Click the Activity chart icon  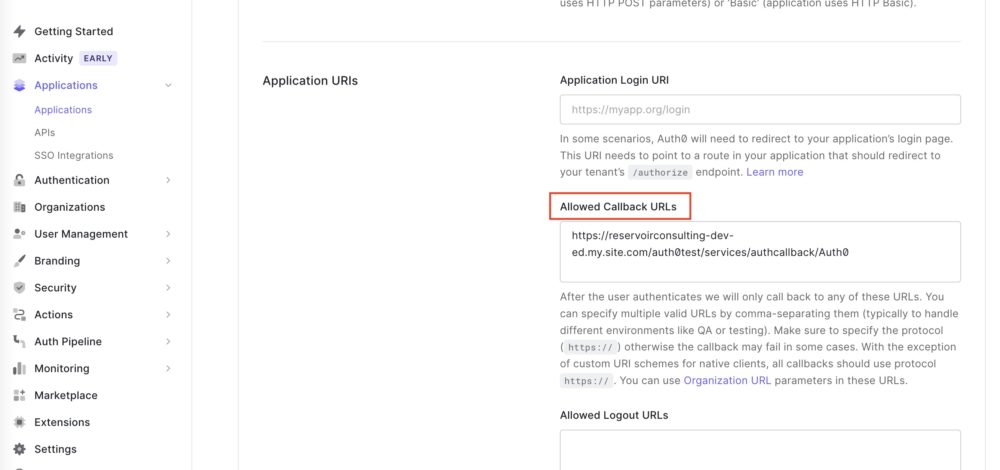[x=19, y=58]
